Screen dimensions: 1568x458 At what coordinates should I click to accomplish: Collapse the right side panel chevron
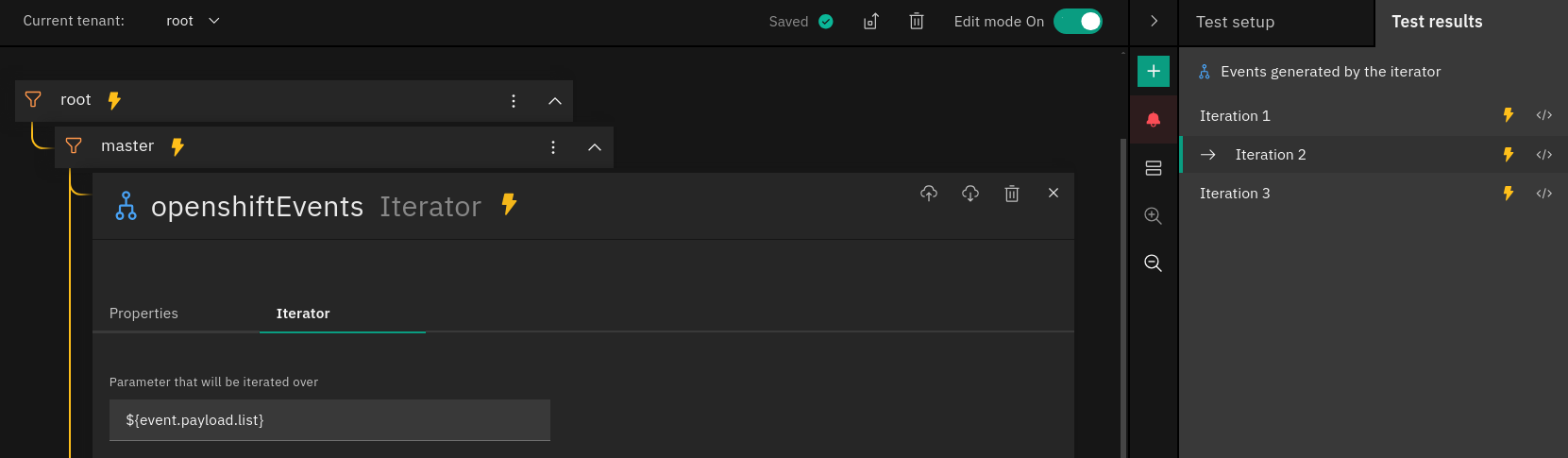1154,22
